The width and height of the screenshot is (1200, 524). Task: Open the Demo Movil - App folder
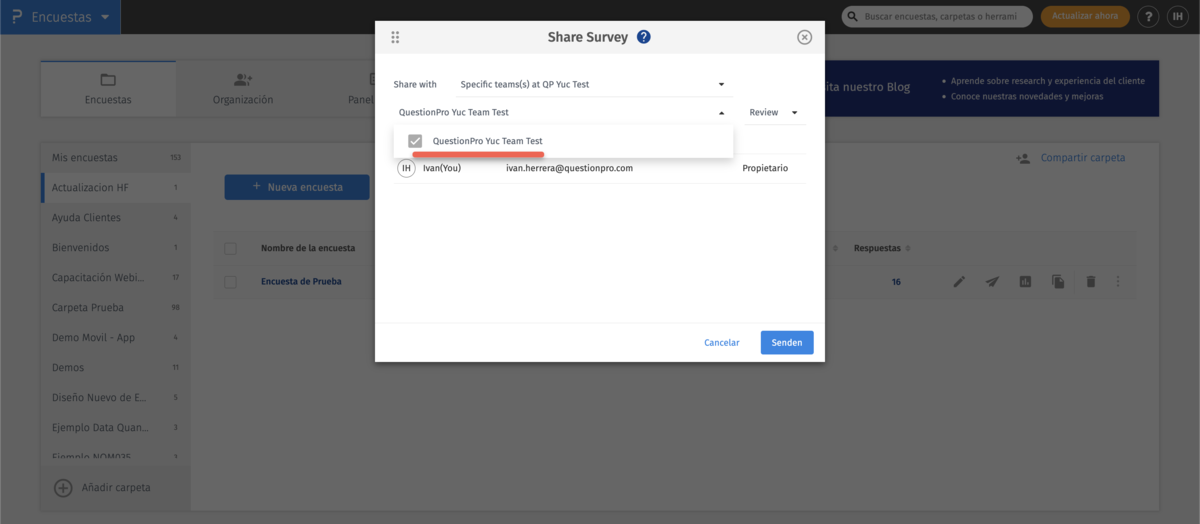tap(115, 338)
